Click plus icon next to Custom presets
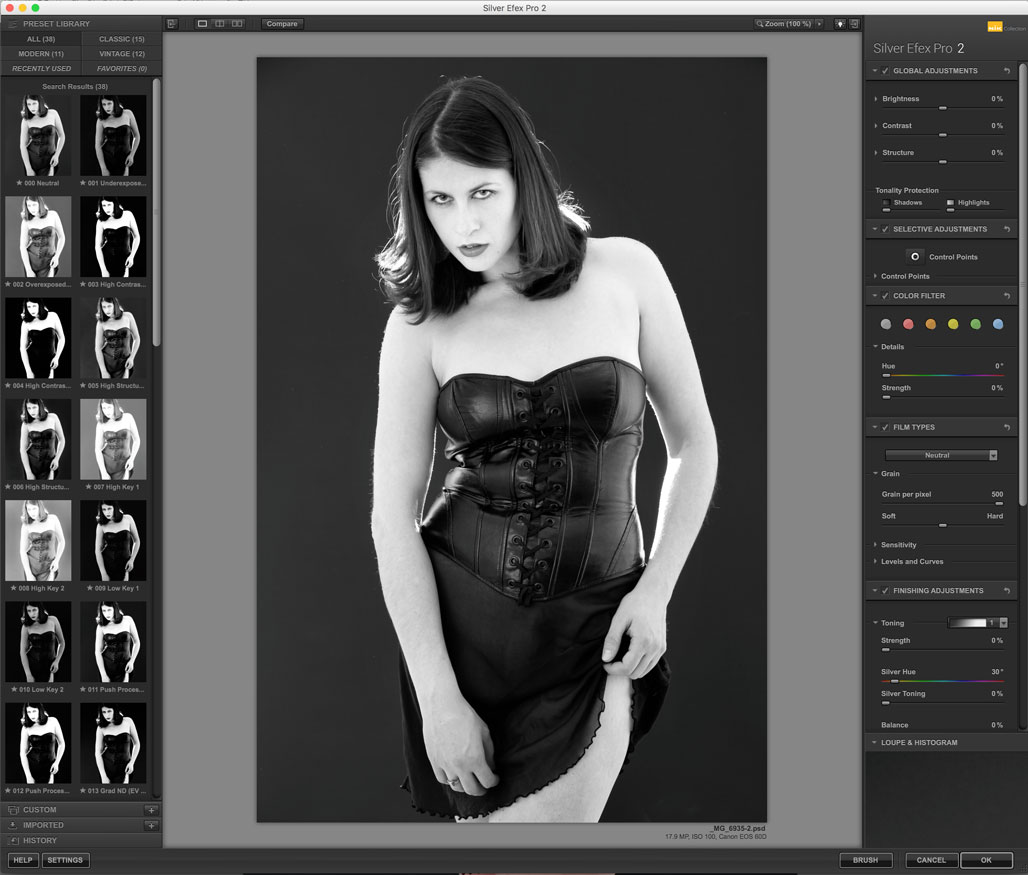Screen dimensions: 1028x875 tap(151, 810)
